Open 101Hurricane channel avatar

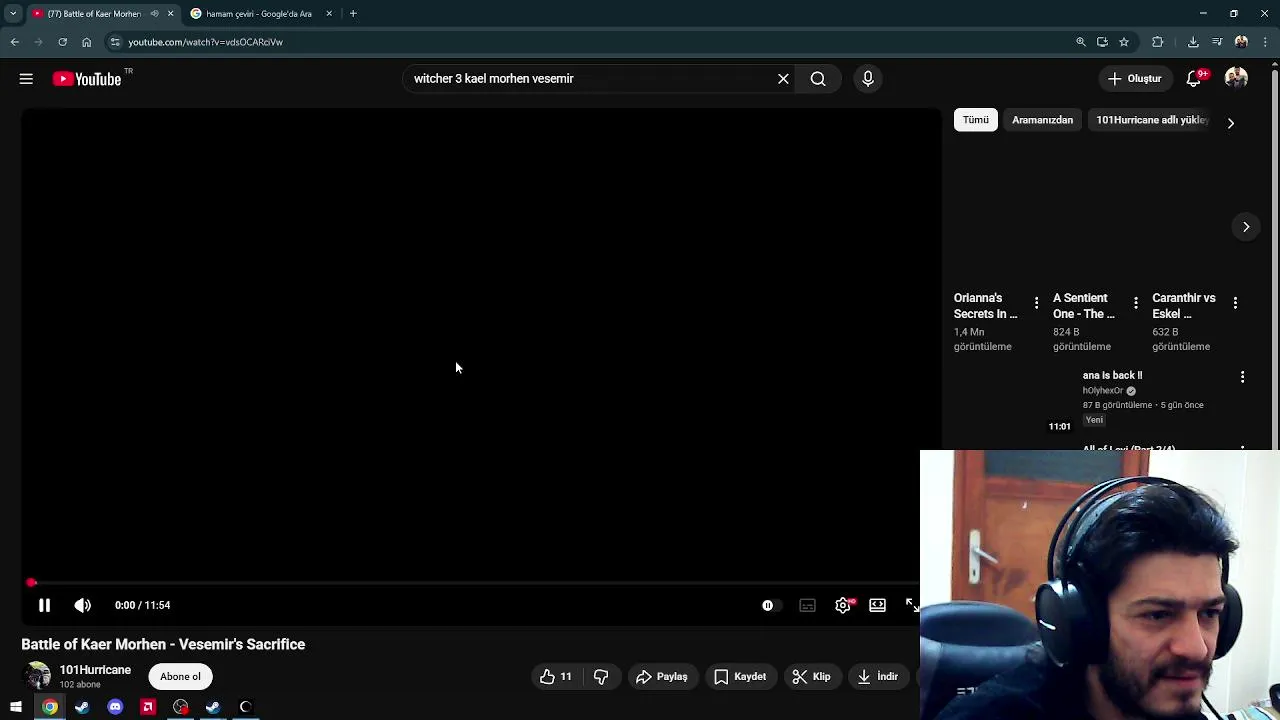pyautogui.click(x=37, y=676)
